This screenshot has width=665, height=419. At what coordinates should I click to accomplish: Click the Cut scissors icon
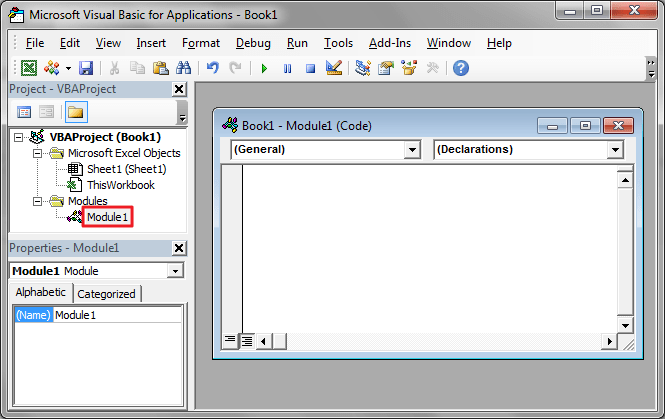114,68
